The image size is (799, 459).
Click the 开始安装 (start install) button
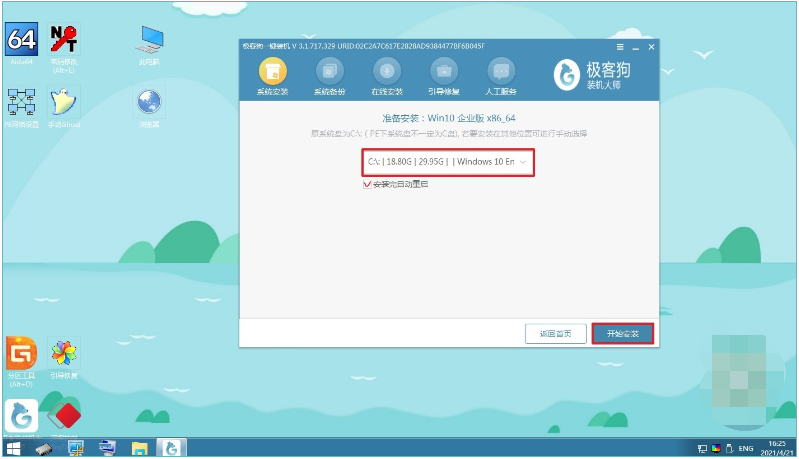pos(623,334)
